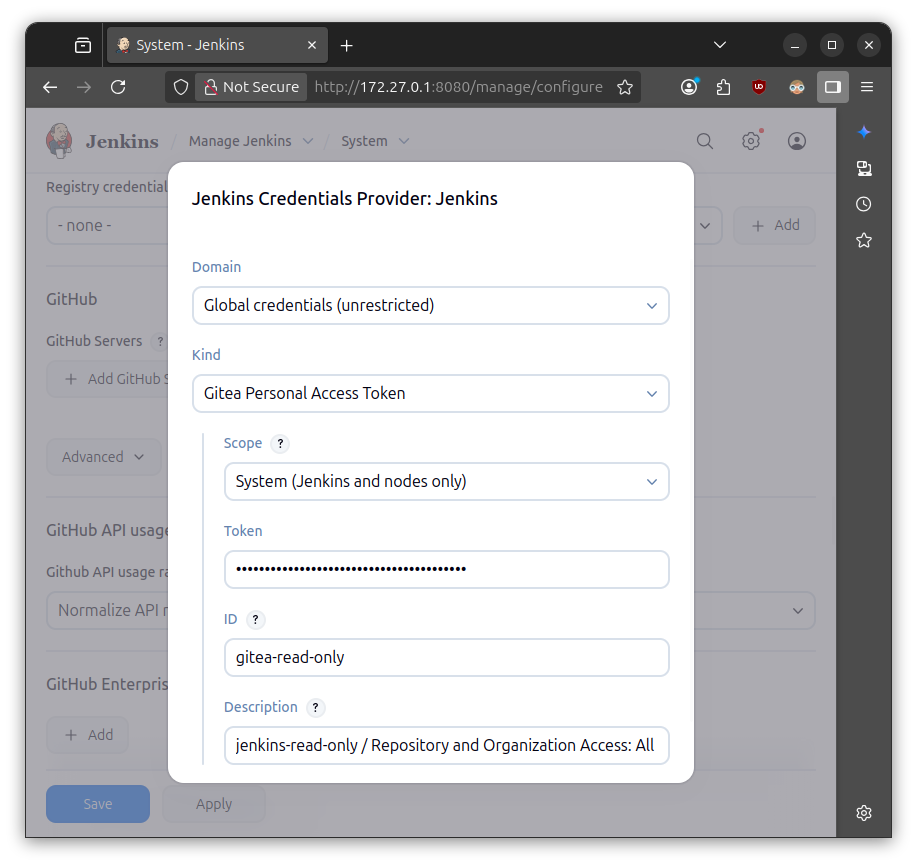The width and height of the screenshot is (917, 866).
Task: Open the Firefox hamburger menu
Action: [867, 87]
